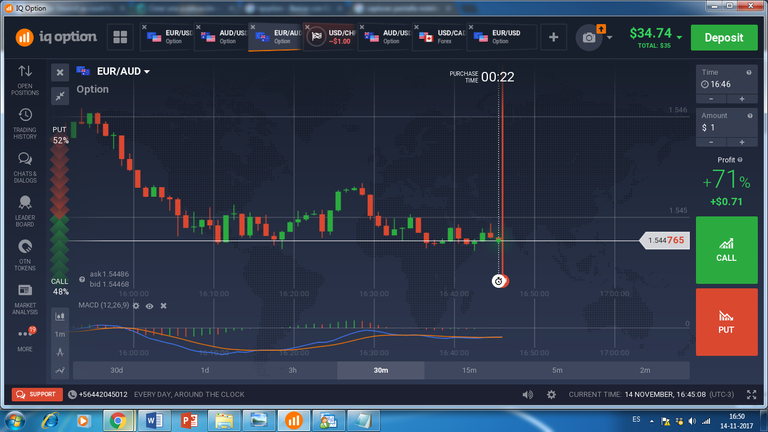Switch to the first EUR/USD Option tab
The width and height of the screenshot is (768, 432).
click(x=168, y=37)
